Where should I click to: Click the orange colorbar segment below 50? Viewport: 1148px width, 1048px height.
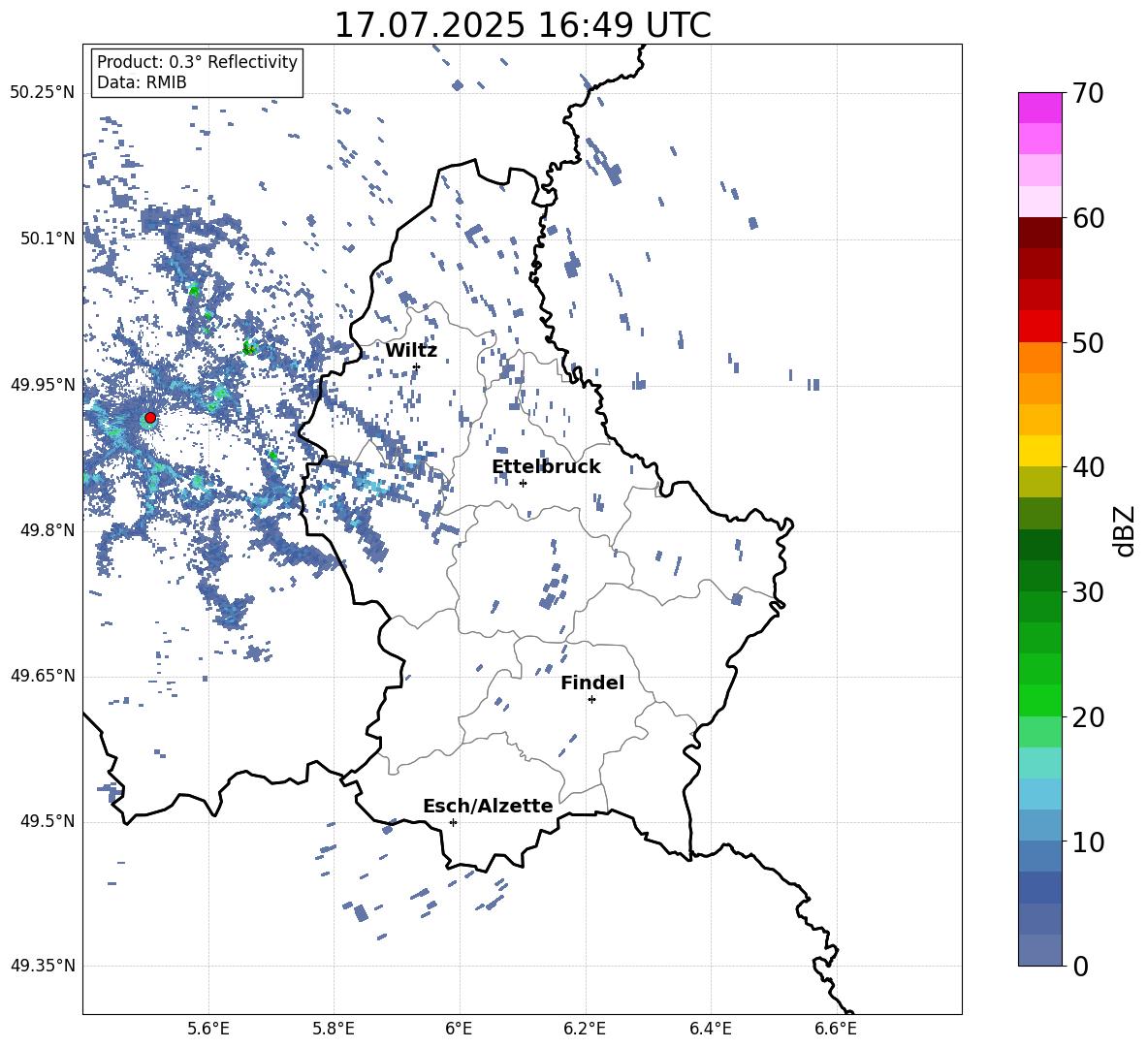(x=1040, y=357)
